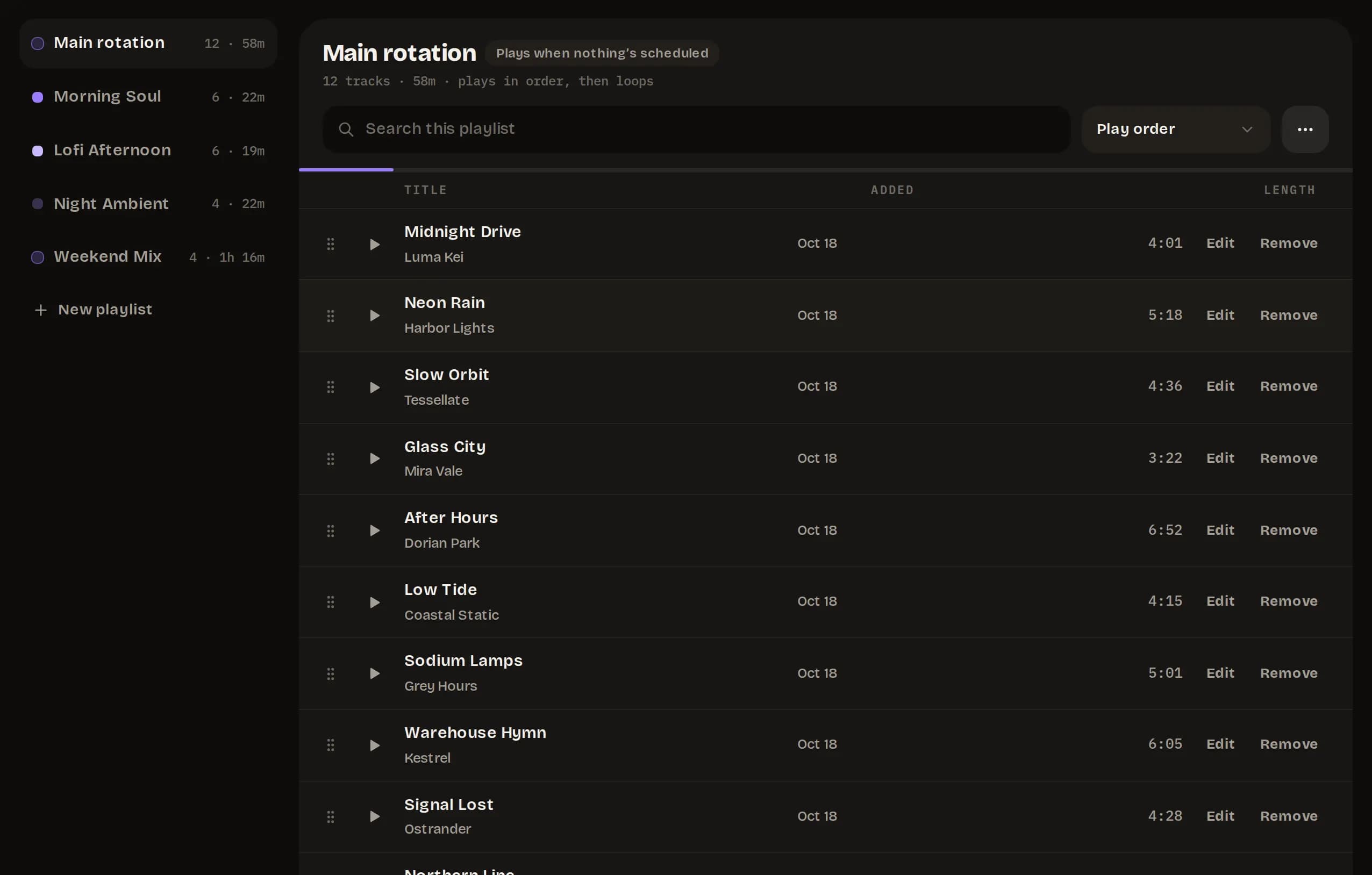
Task: Focus the Search this playlist field
Action: click(x=696, y=130)
